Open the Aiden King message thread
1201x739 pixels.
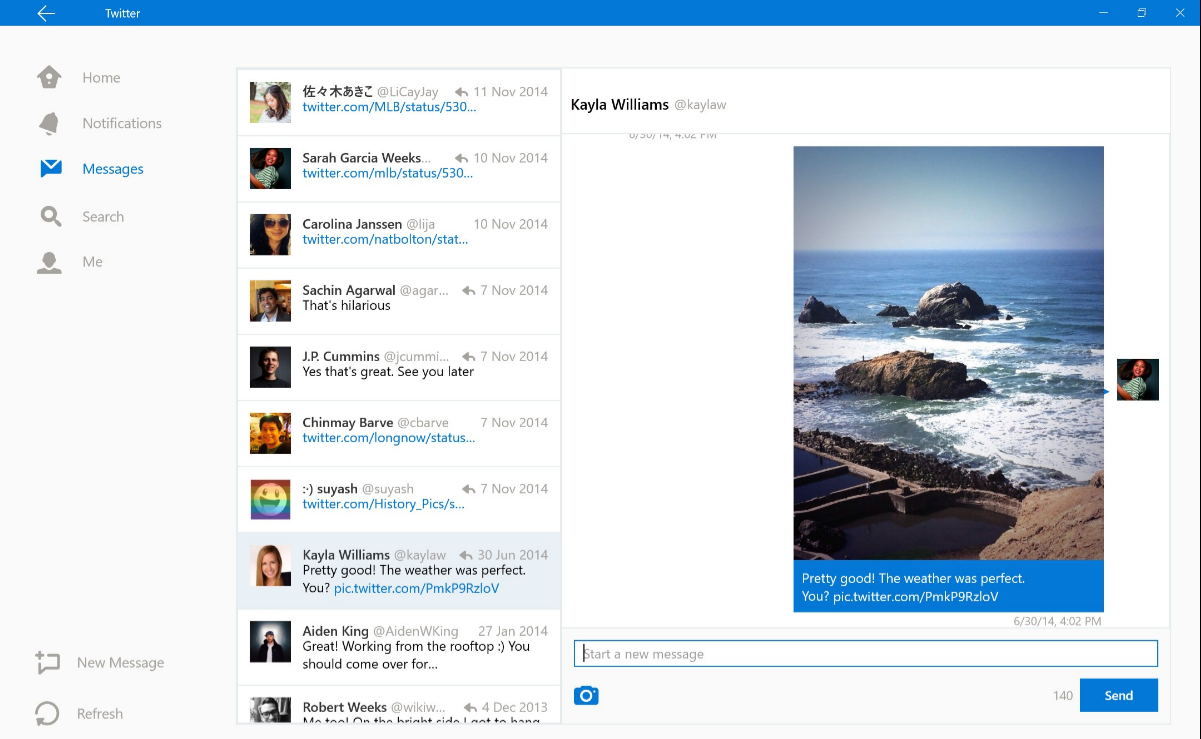point(399,647)
